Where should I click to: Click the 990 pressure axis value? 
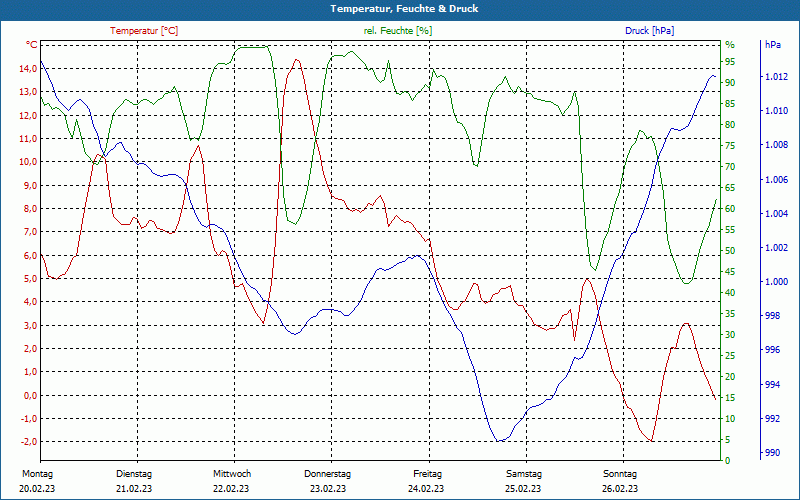773,453
